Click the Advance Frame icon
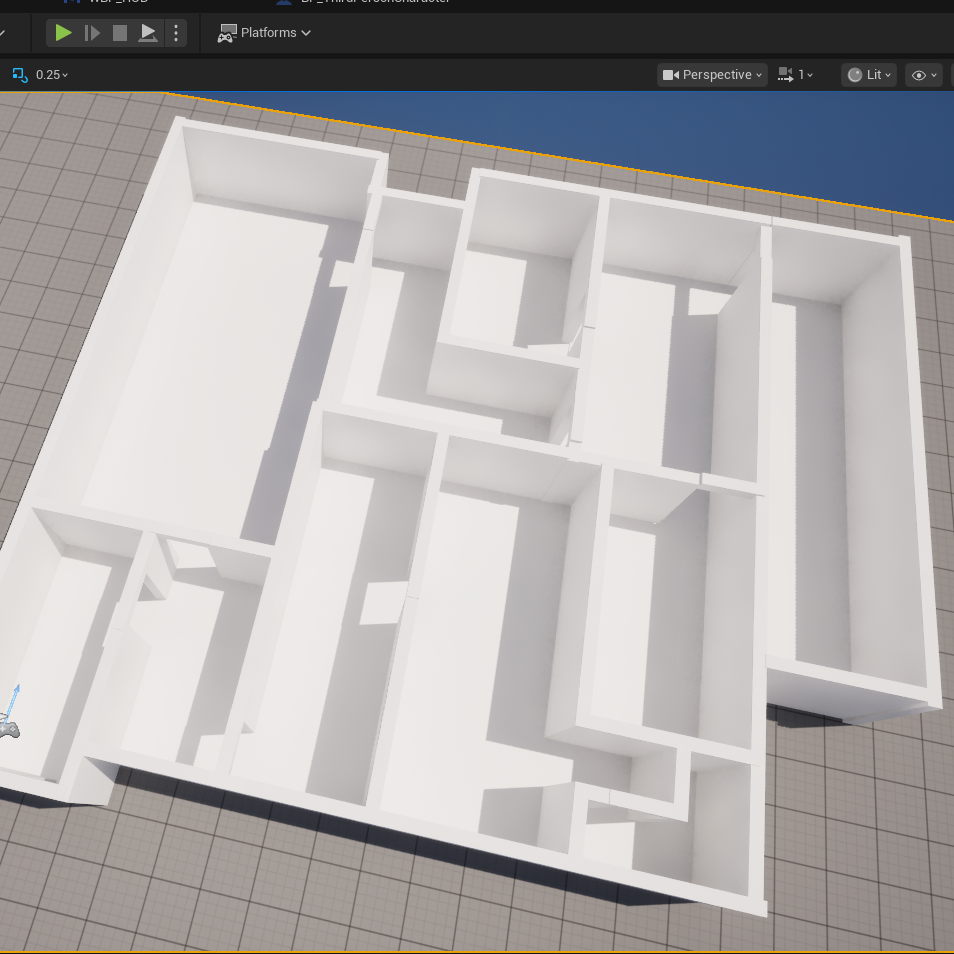This screenshot has width=954, height=954. click(x=92, y=33)
